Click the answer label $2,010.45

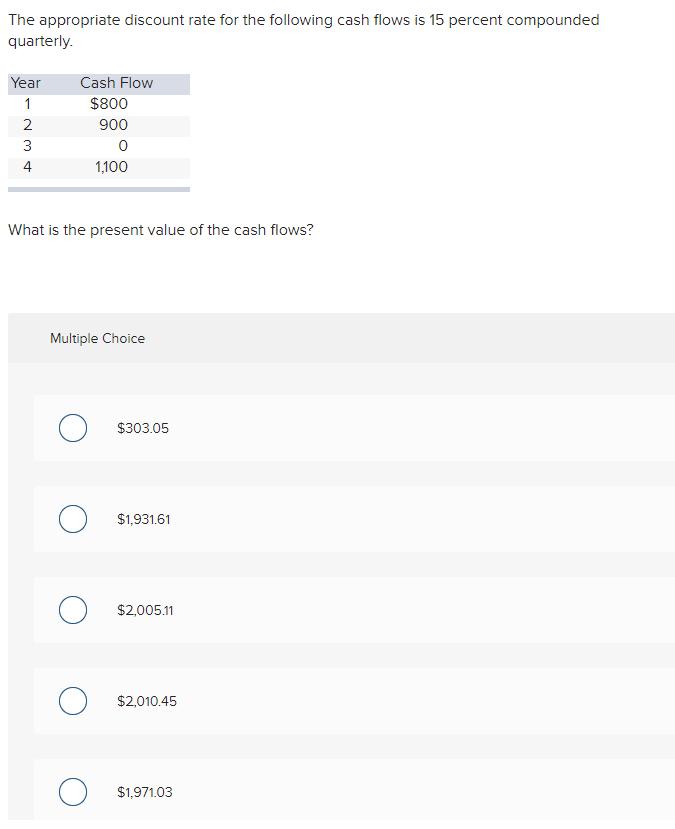click(146, 701)
